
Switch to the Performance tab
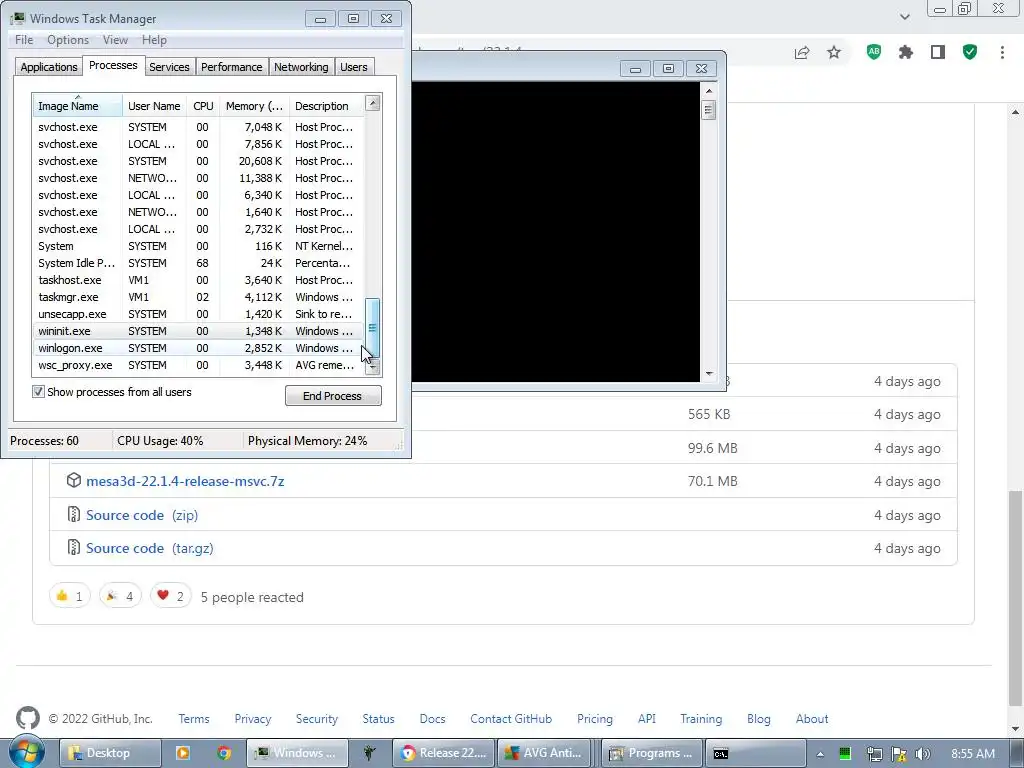[231, 67]
